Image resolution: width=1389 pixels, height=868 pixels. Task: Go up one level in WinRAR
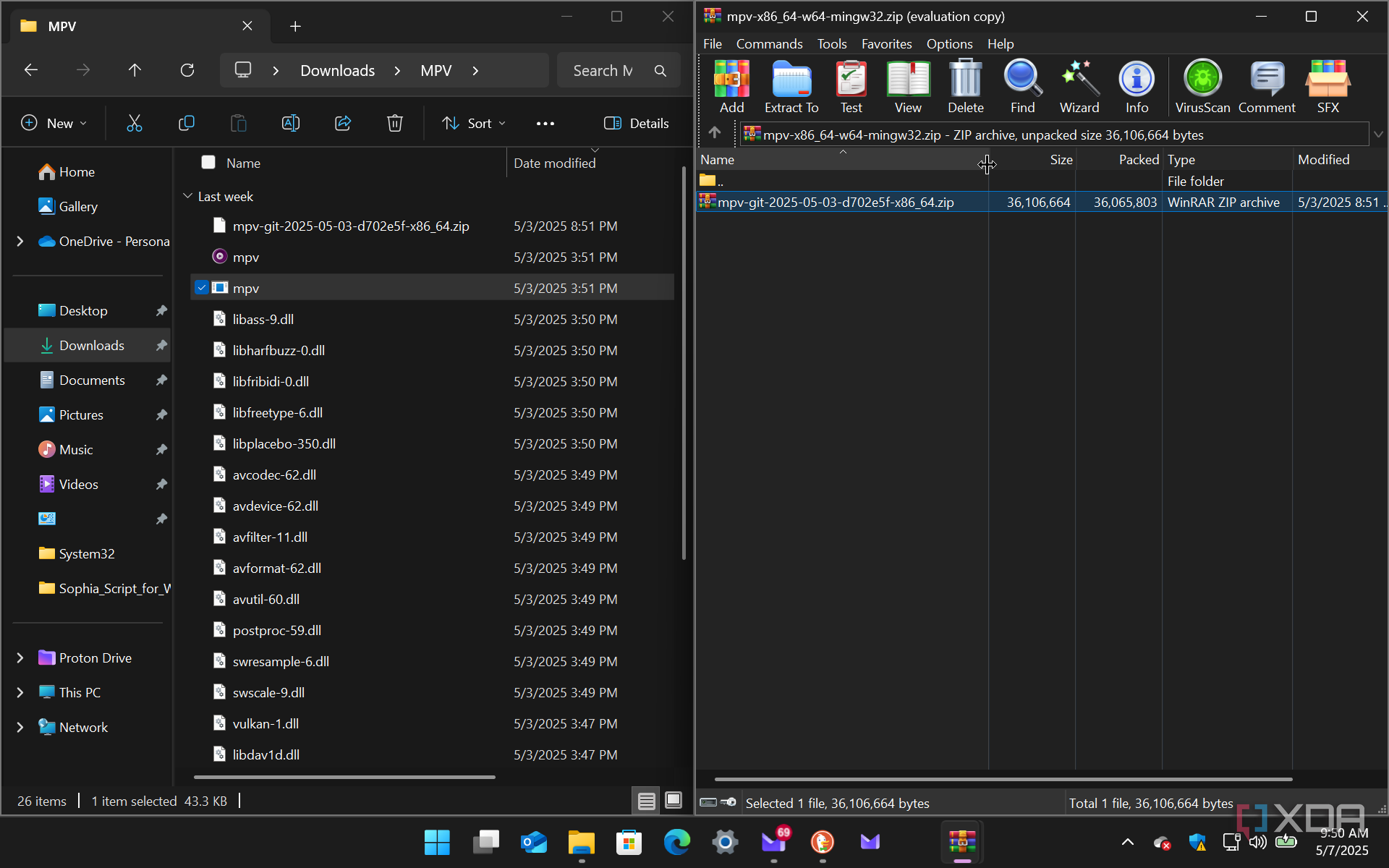coord(715,132)
